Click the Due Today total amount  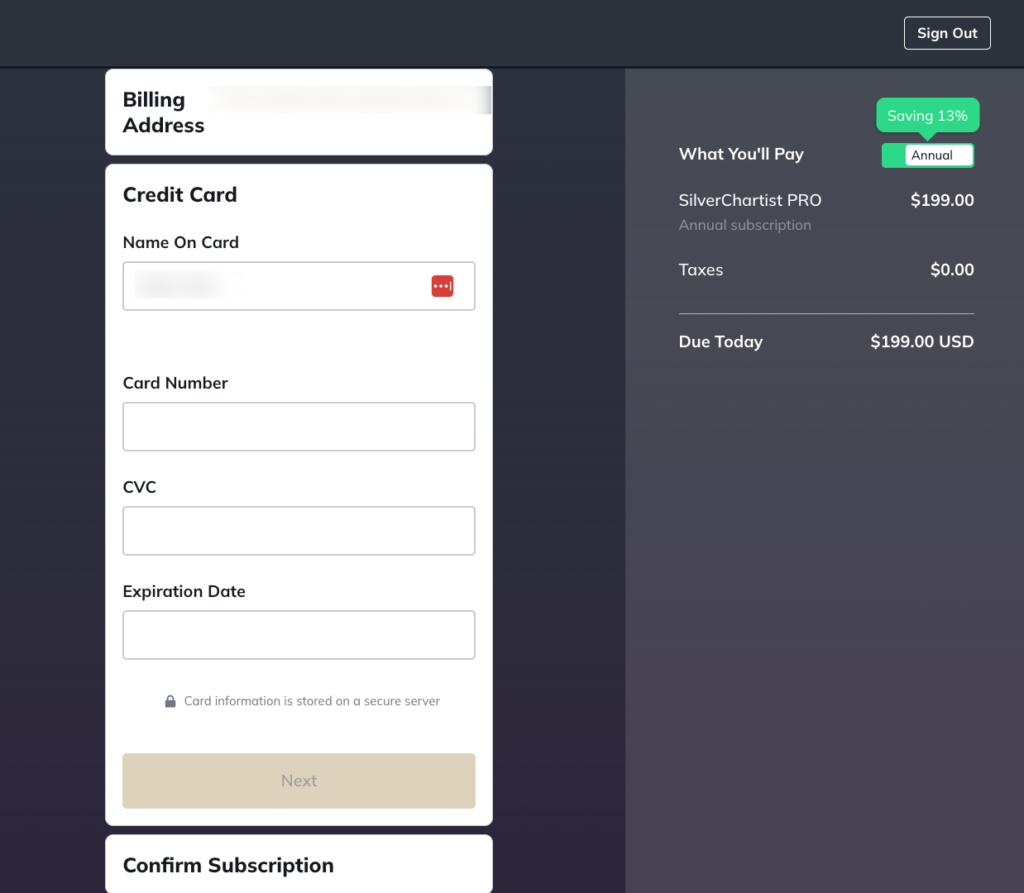[921, 342]
